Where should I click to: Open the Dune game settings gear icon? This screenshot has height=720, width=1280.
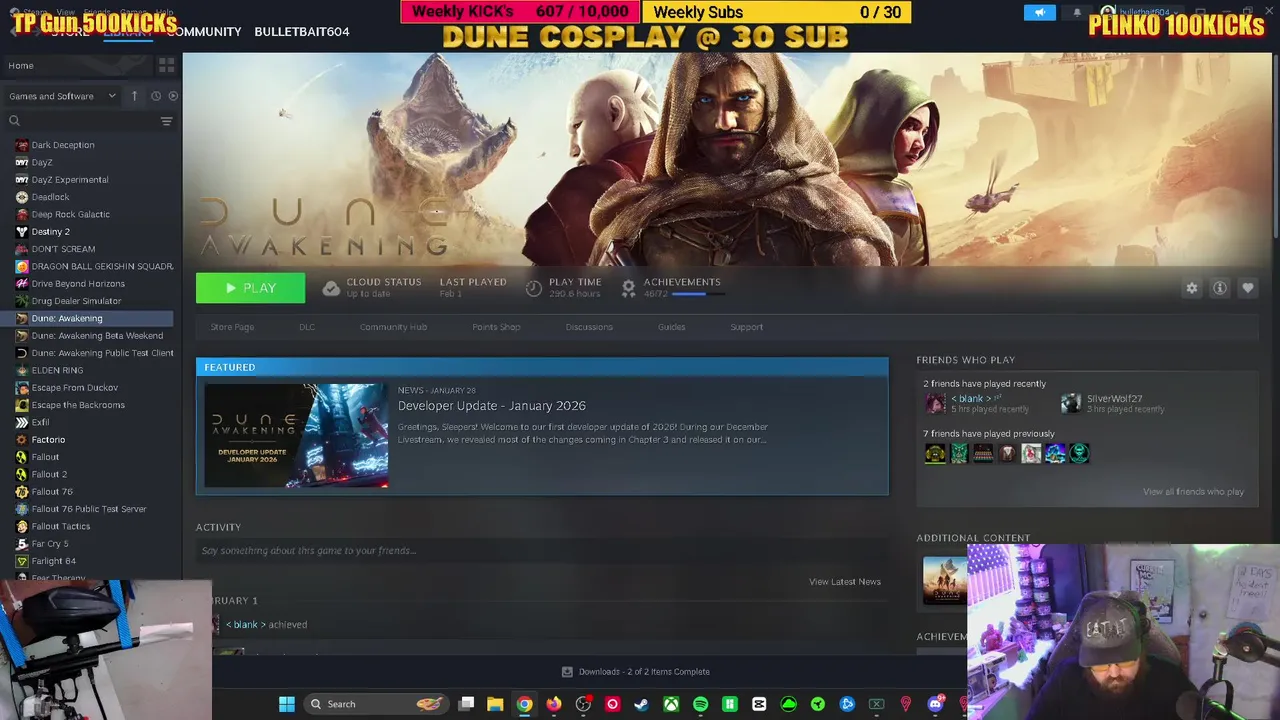[x=1191, y=288]
